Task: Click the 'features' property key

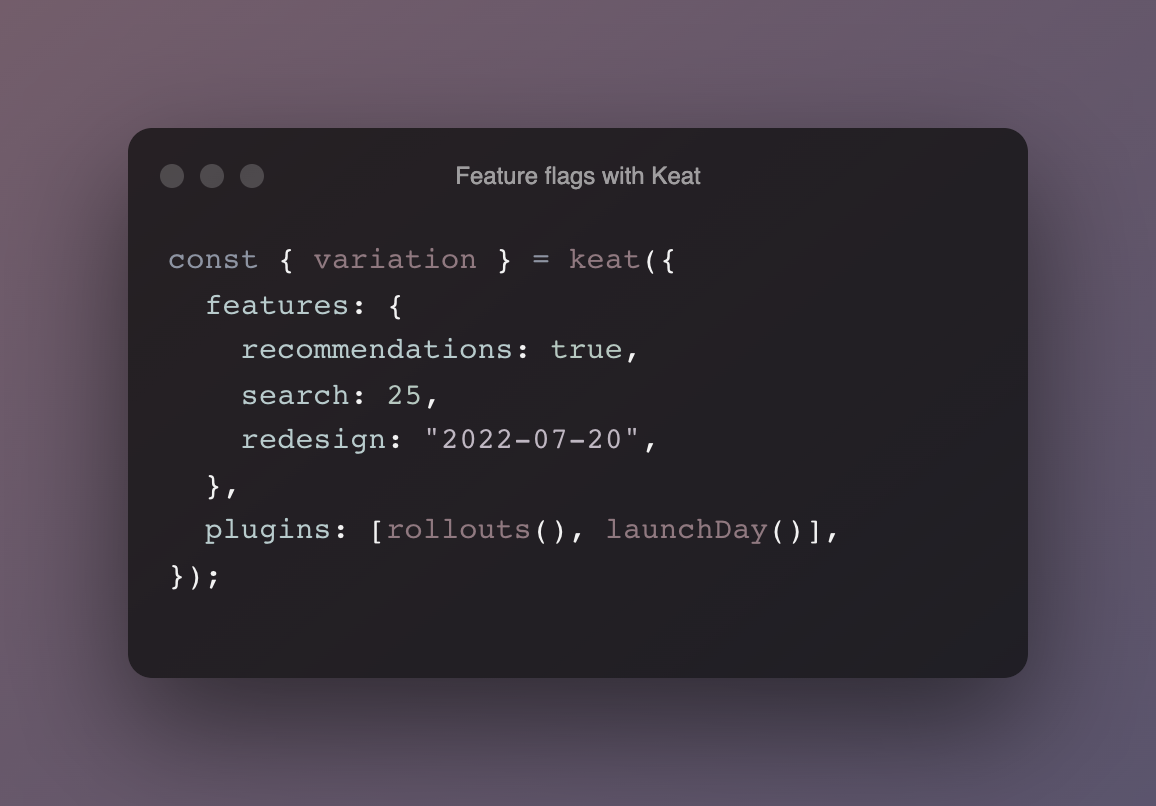Action: 277,305
